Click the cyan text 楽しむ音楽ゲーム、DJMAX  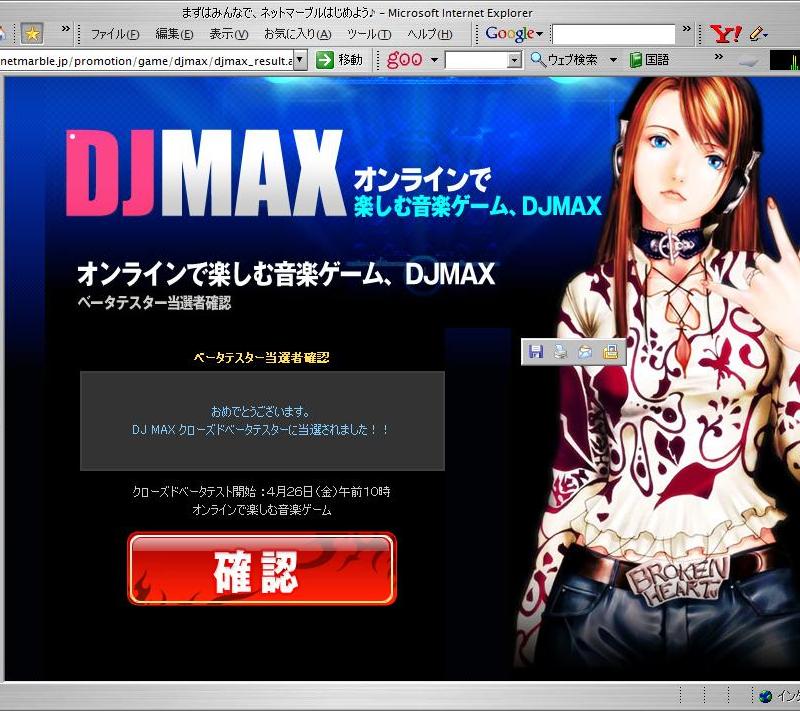[x=478, y=207]
